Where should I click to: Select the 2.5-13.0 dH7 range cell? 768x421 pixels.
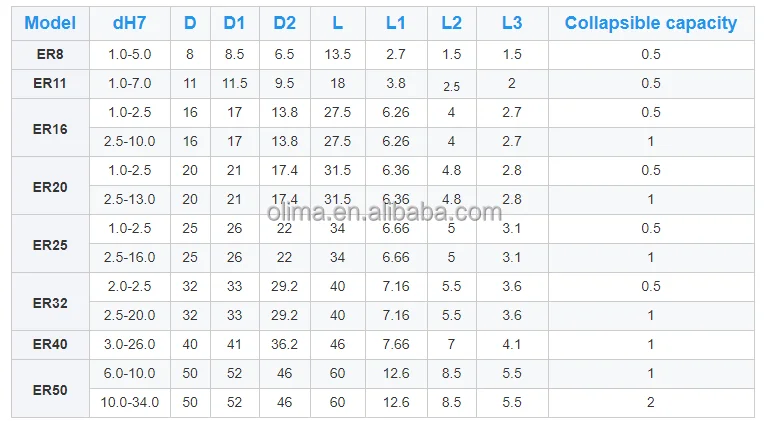129,199
